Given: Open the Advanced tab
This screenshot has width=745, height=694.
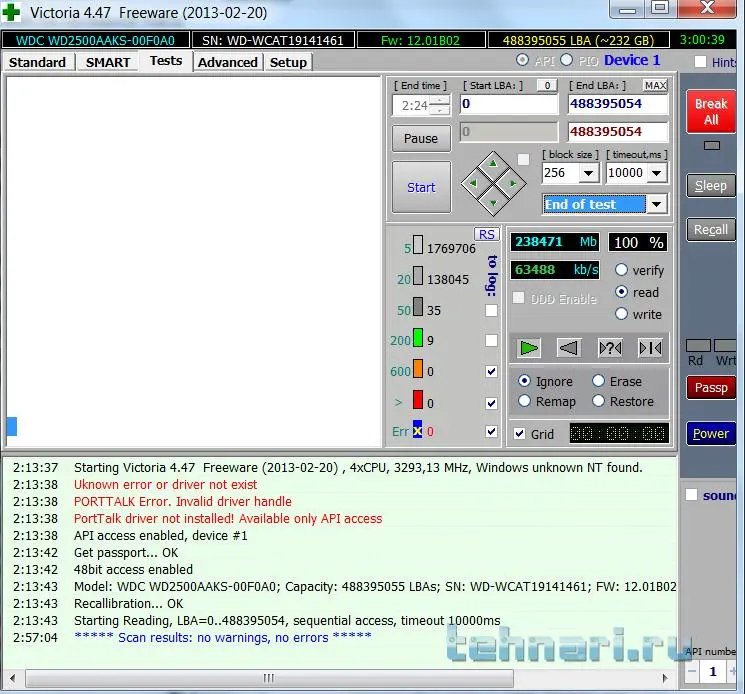Looking at the screenshot, I should tap(228, 62).
